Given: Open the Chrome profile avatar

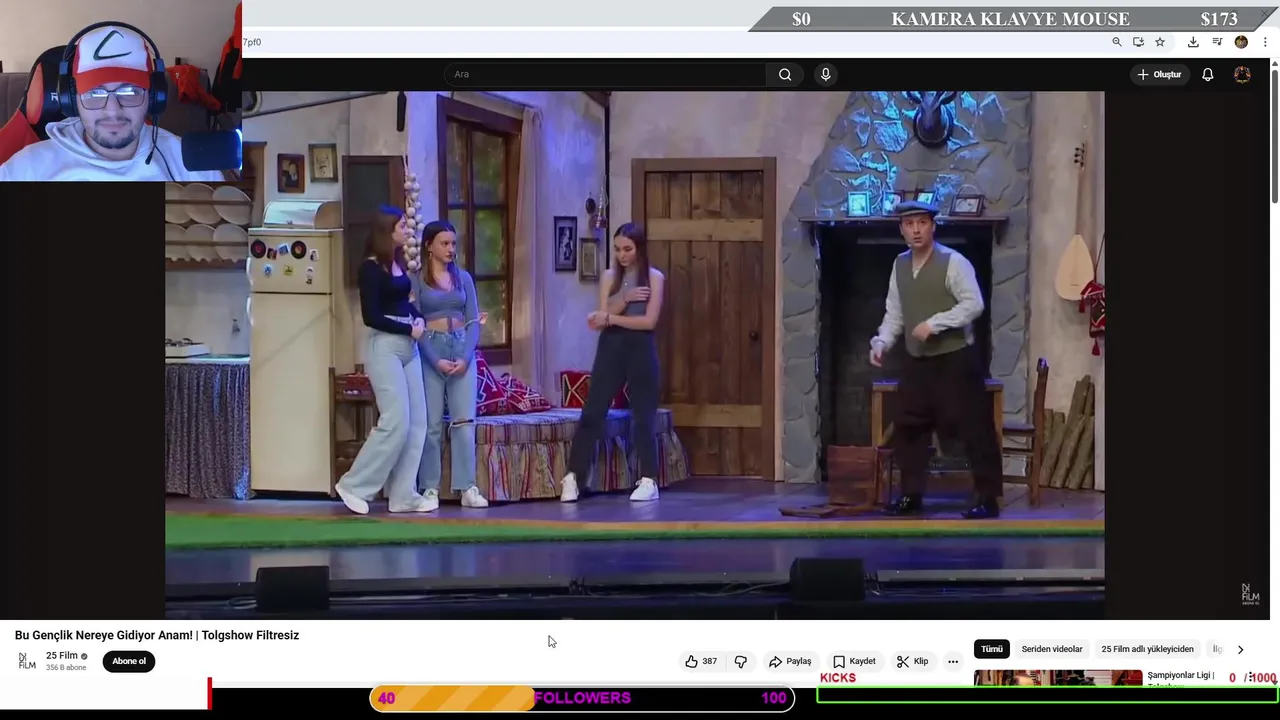Looking at the screenshot, I should (1241, 42).
